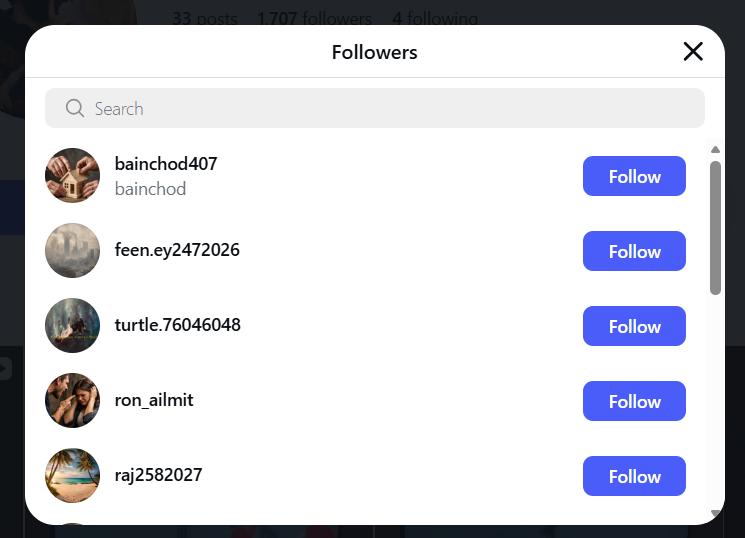The height and width of the screenshot is (538, 745).
Task: Follow turtle.76046048
Action: (634, 326)
